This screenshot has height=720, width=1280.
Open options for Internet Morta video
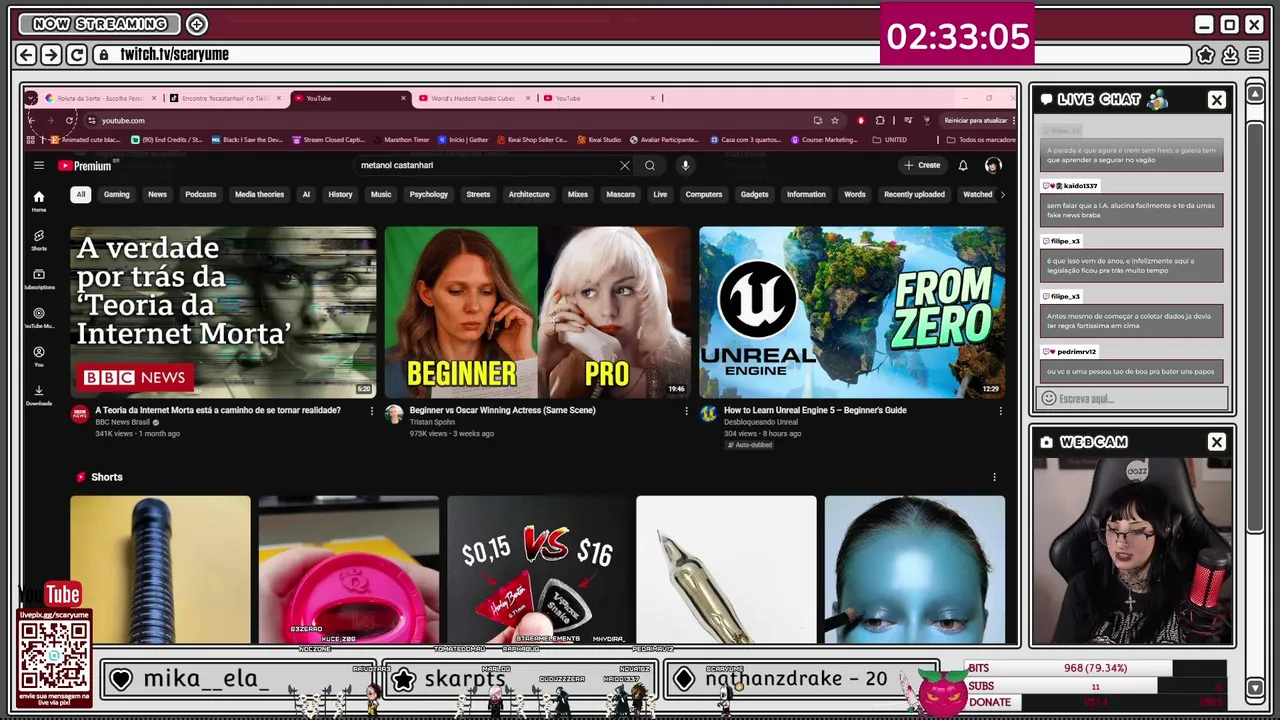coord(372,411)
